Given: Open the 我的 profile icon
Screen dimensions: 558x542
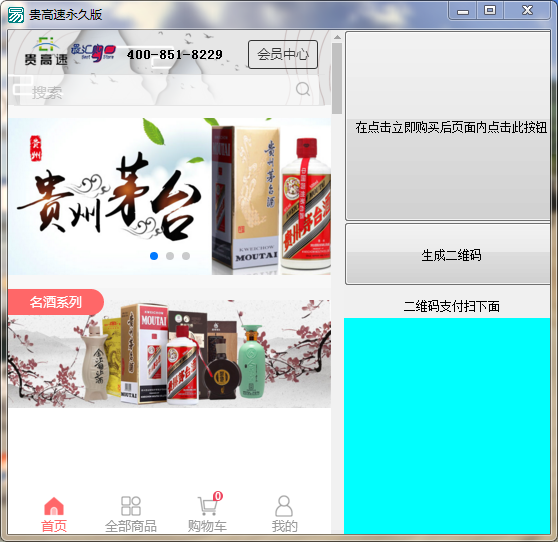Looking at the screenshot, I should (x=284, y=506).
